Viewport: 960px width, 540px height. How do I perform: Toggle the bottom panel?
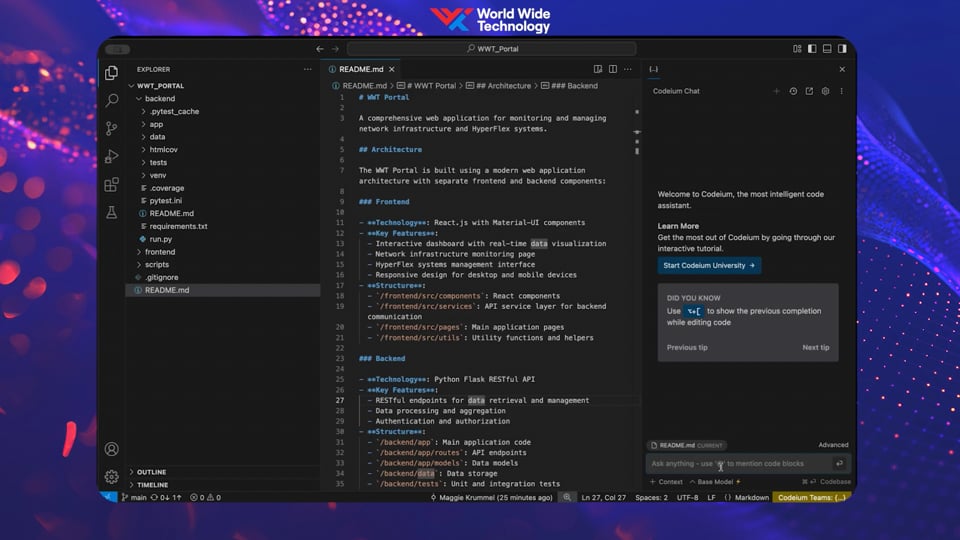(827, 48)
